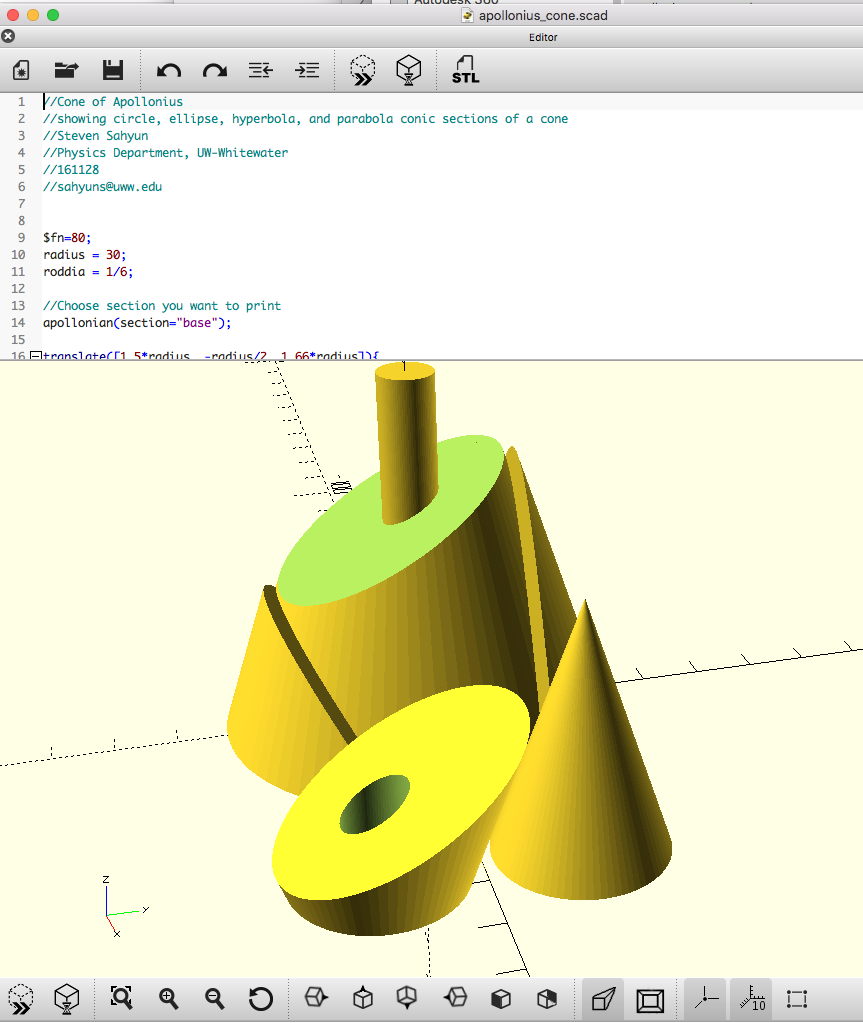Click the "roddia = 1/6;" code line
Viewport: 863px width, 1023px height.
coord(88,271)
